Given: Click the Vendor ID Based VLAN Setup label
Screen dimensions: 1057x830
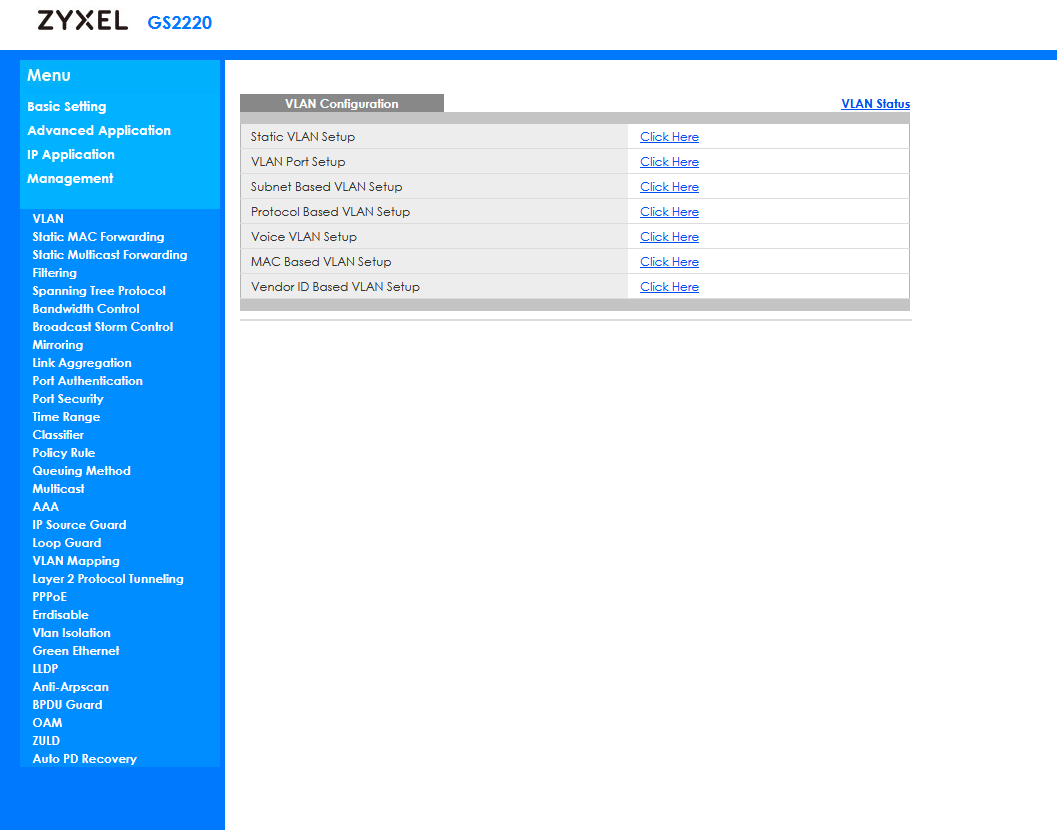Looking at the screenshot, I should coord(335,287).
